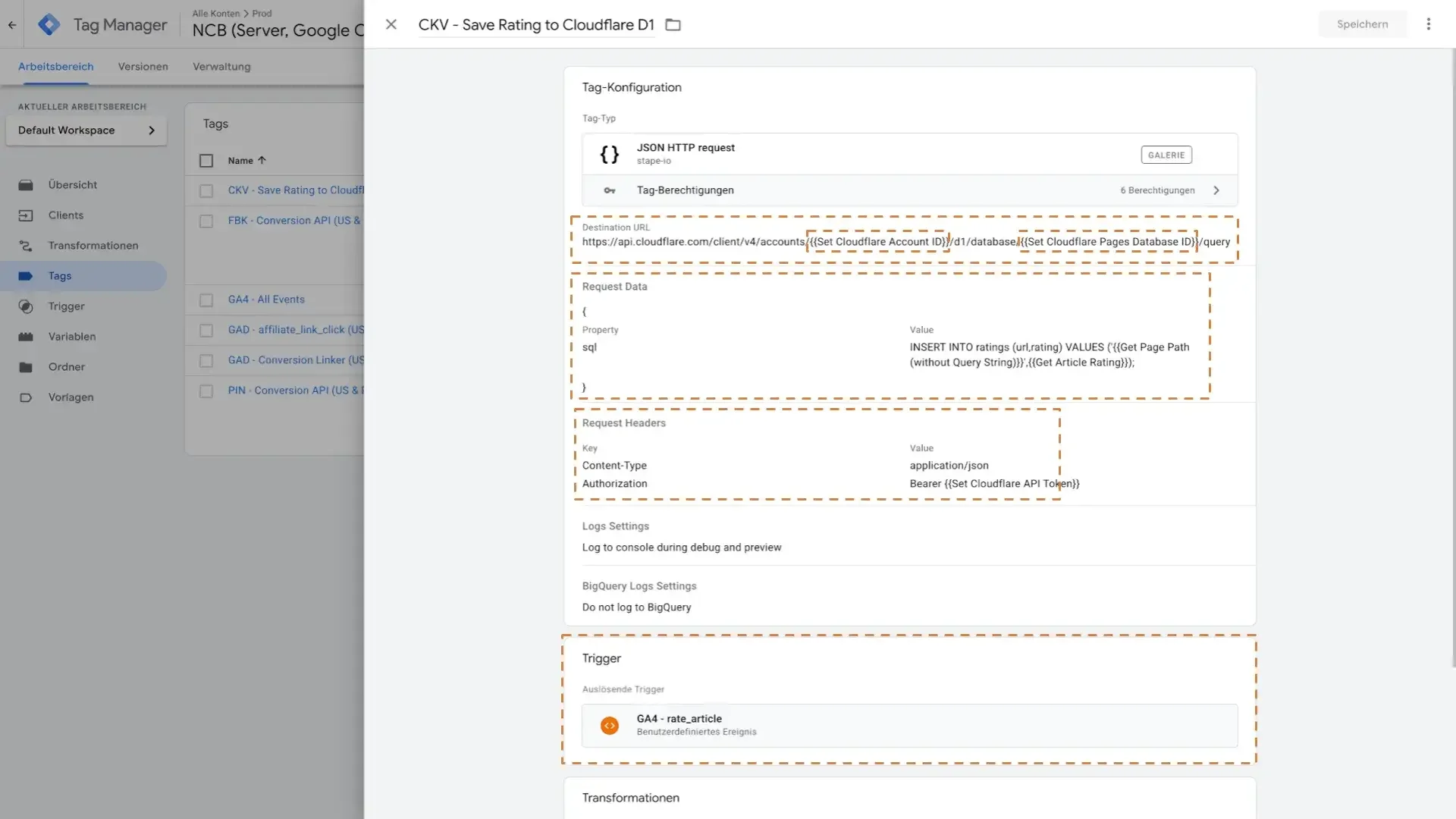Open Übersicht in the sidebar

pos(72,185)
